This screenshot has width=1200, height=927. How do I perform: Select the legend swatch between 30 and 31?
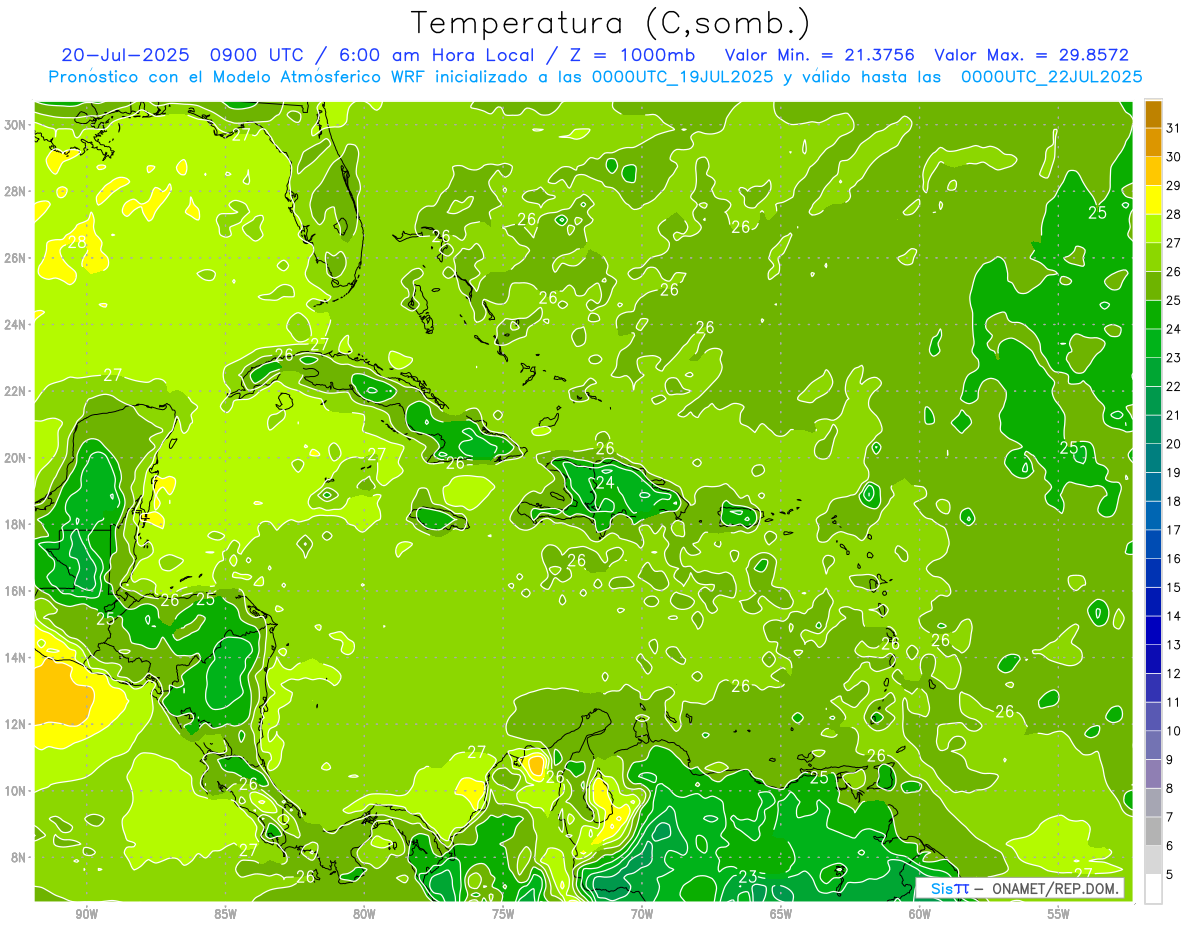[1153, 143]
